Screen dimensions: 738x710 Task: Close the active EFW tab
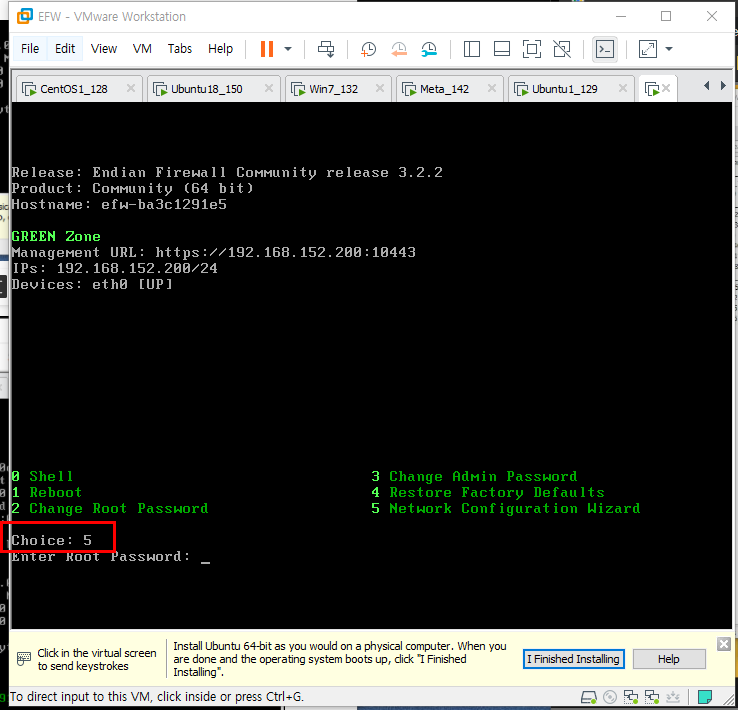point(666,88)
